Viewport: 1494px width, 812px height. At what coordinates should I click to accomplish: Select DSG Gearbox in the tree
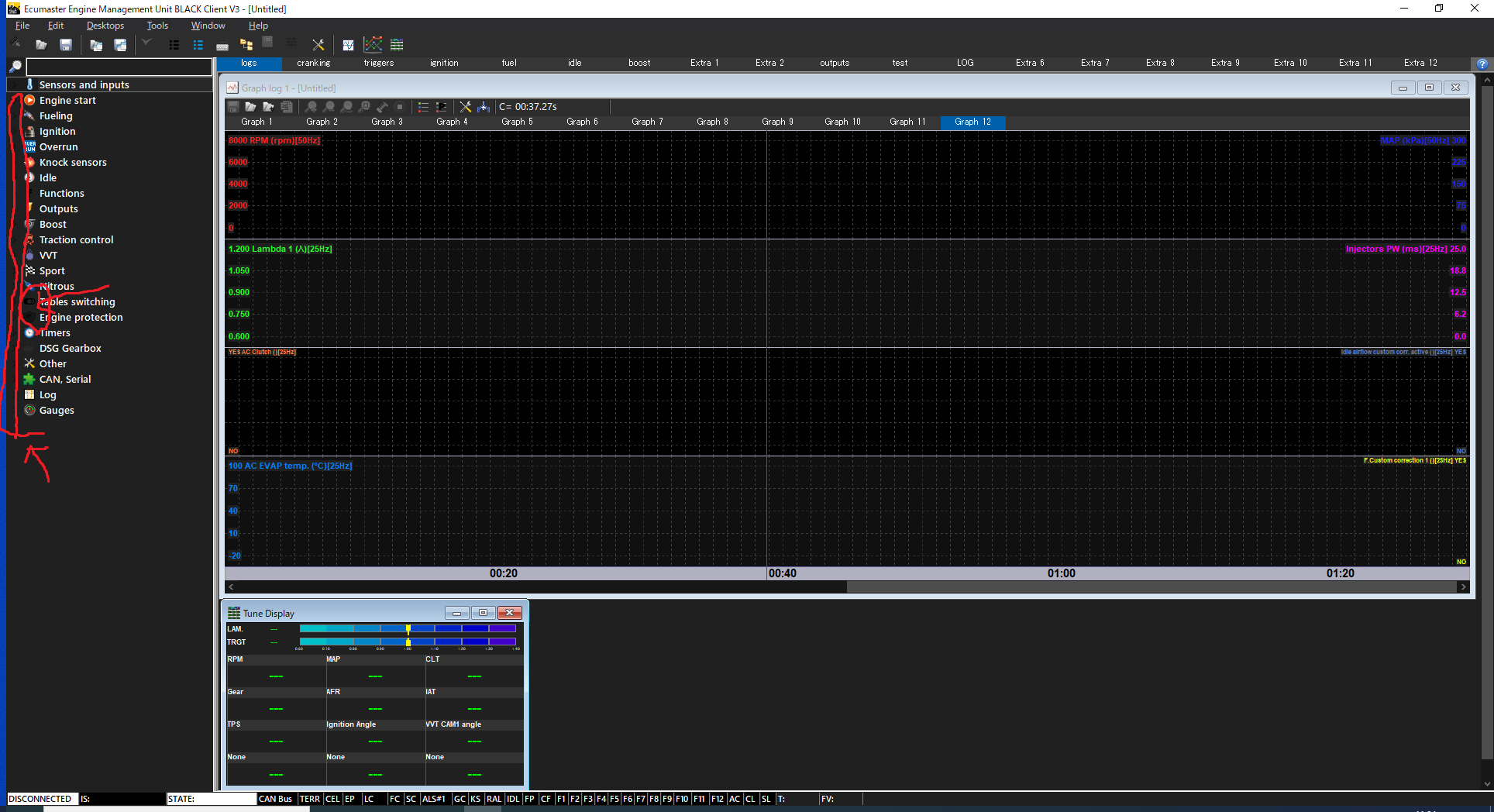[x=70, y=349]
